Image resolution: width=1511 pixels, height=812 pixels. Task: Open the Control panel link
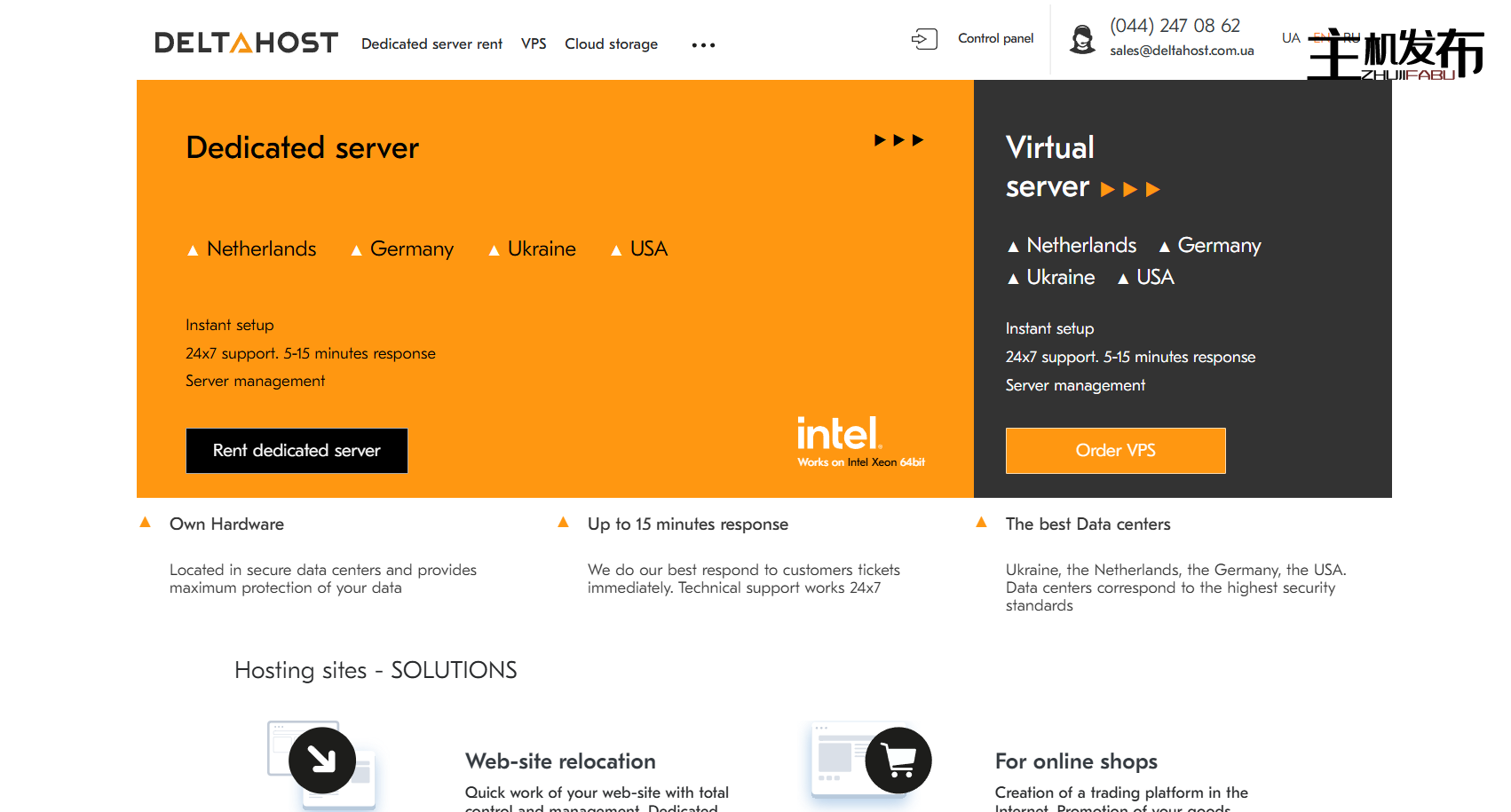click(x=996, y=38)
